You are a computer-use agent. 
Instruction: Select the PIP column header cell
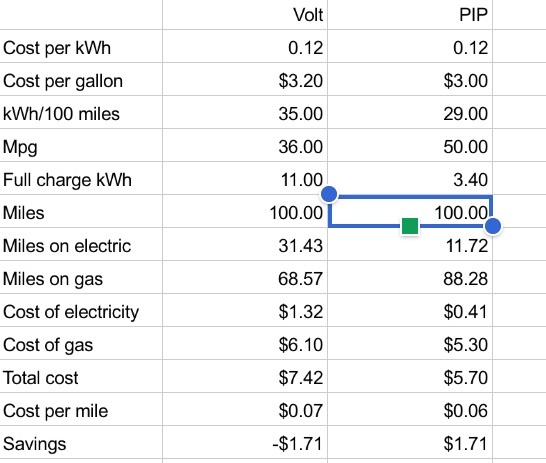coord(410,15)
